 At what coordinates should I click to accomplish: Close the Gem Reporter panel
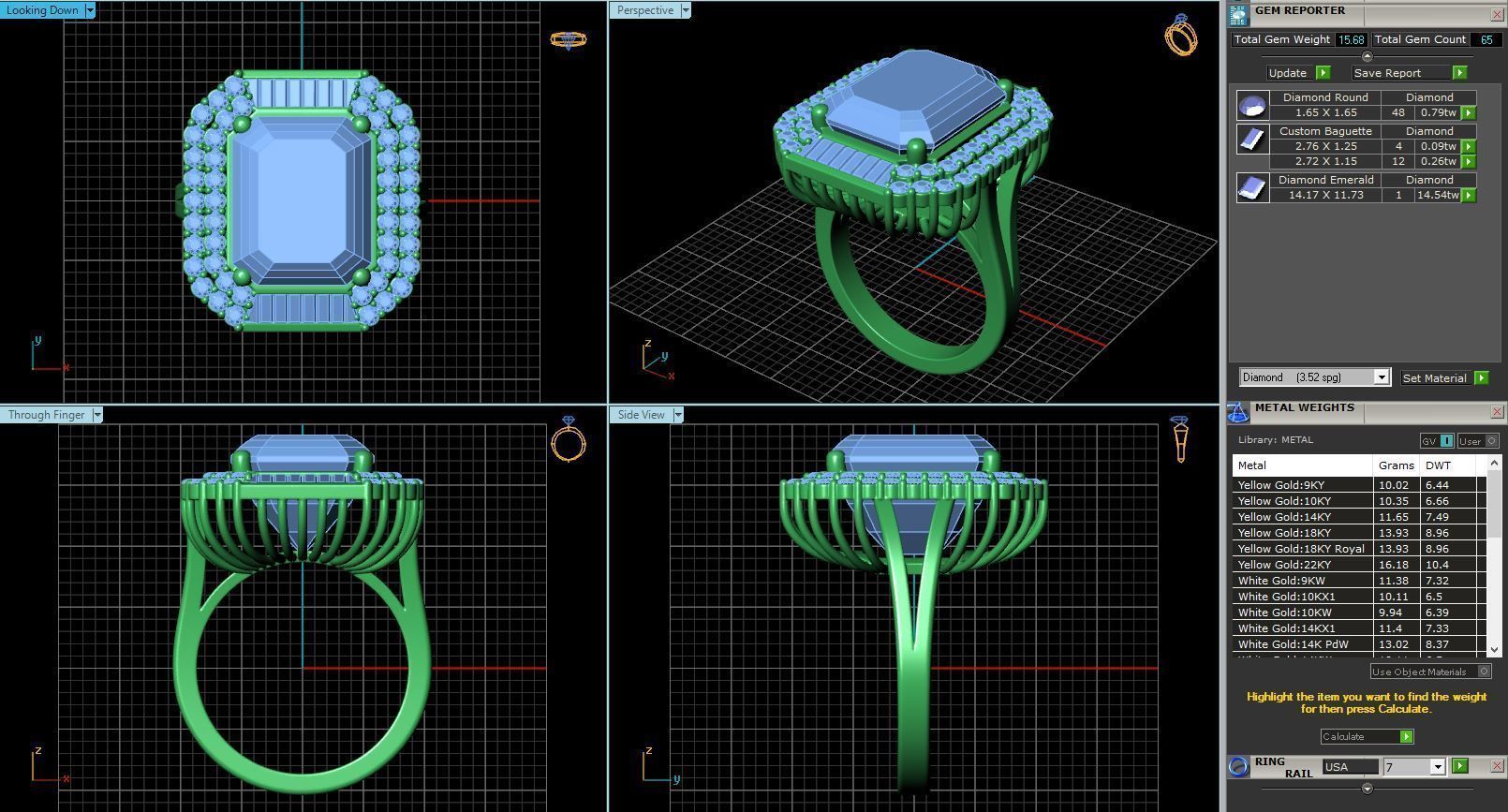tap(1497, 15)
